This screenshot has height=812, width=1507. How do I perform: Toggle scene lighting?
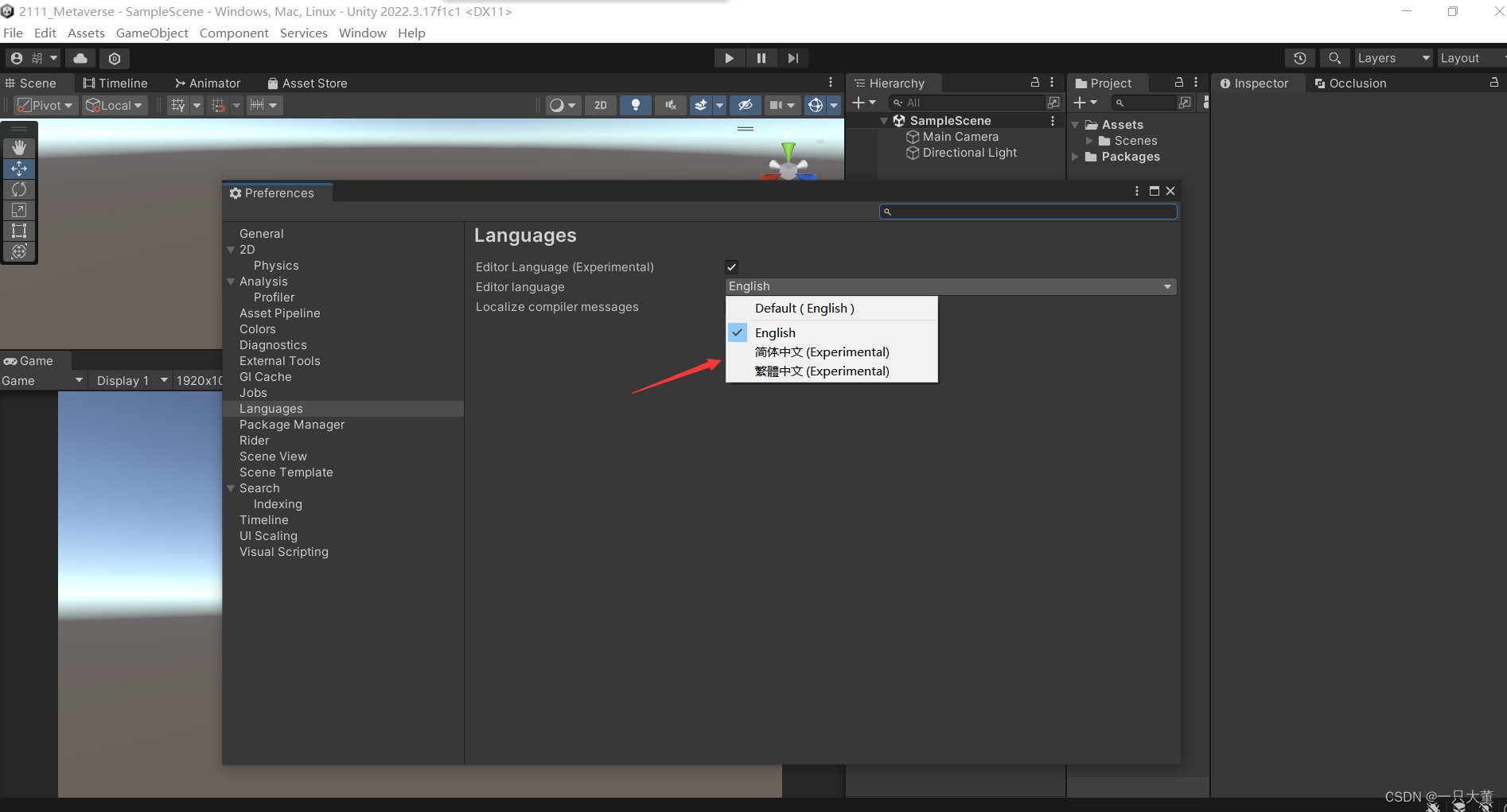click(636, 105)
